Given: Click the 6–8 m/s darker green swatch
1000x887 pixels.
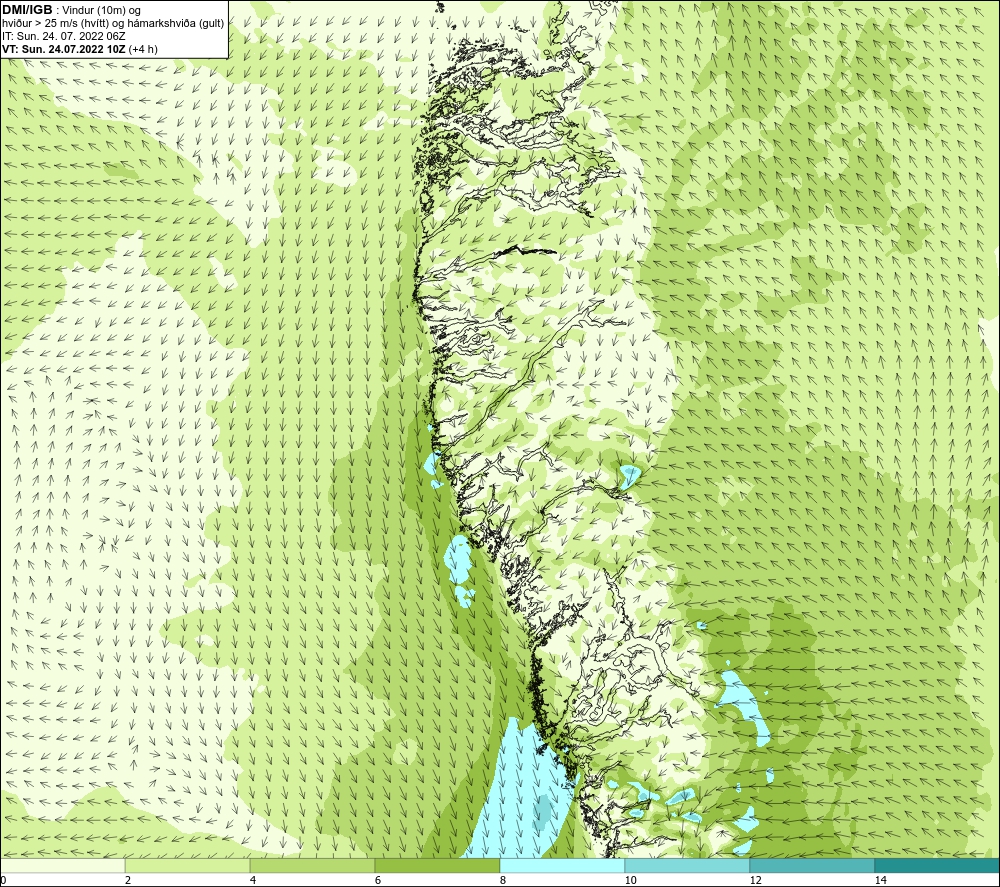Looking at the screenshot, I should pos(438,866).
